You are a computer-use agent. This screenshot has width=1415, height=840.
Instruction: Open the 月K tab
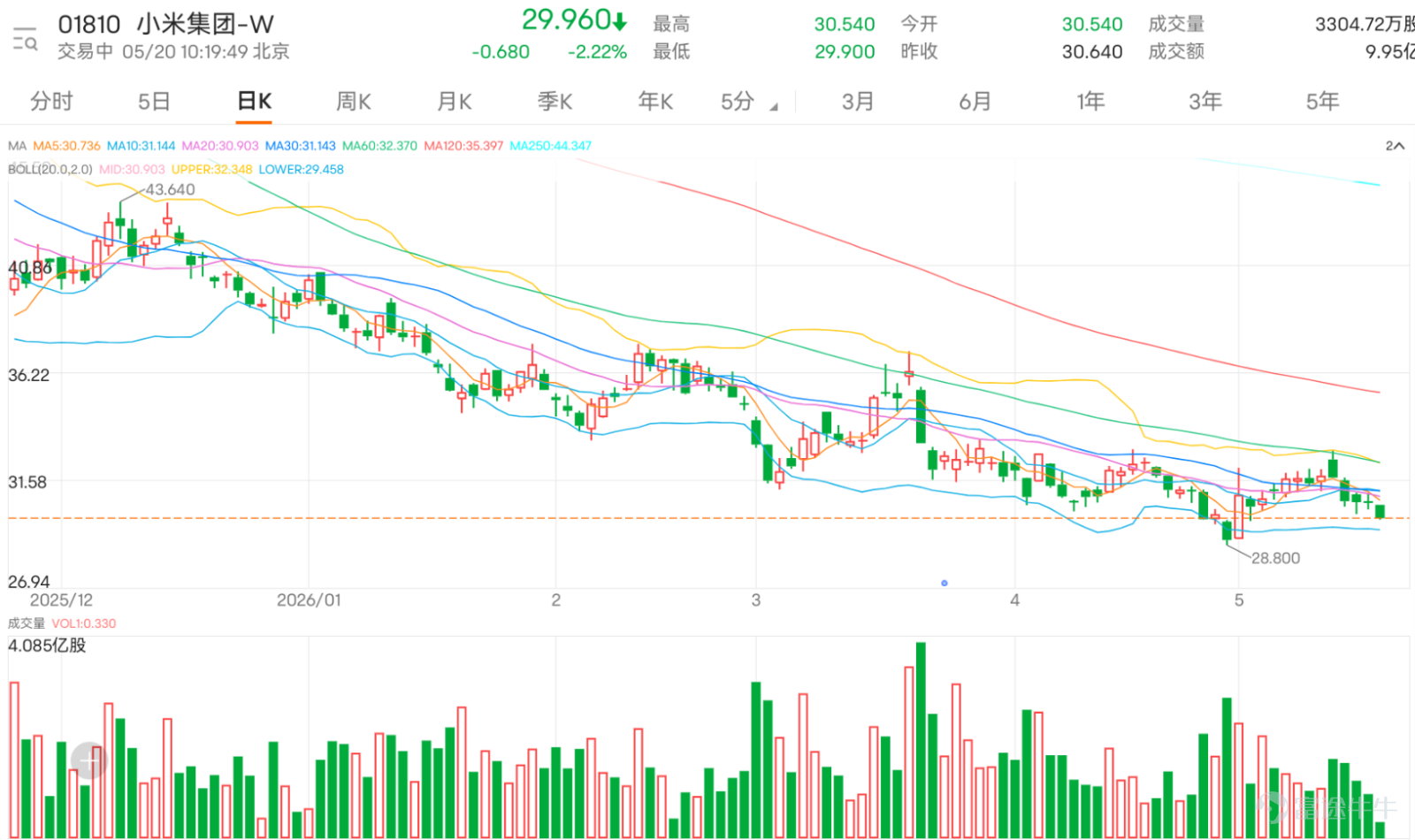455,102
